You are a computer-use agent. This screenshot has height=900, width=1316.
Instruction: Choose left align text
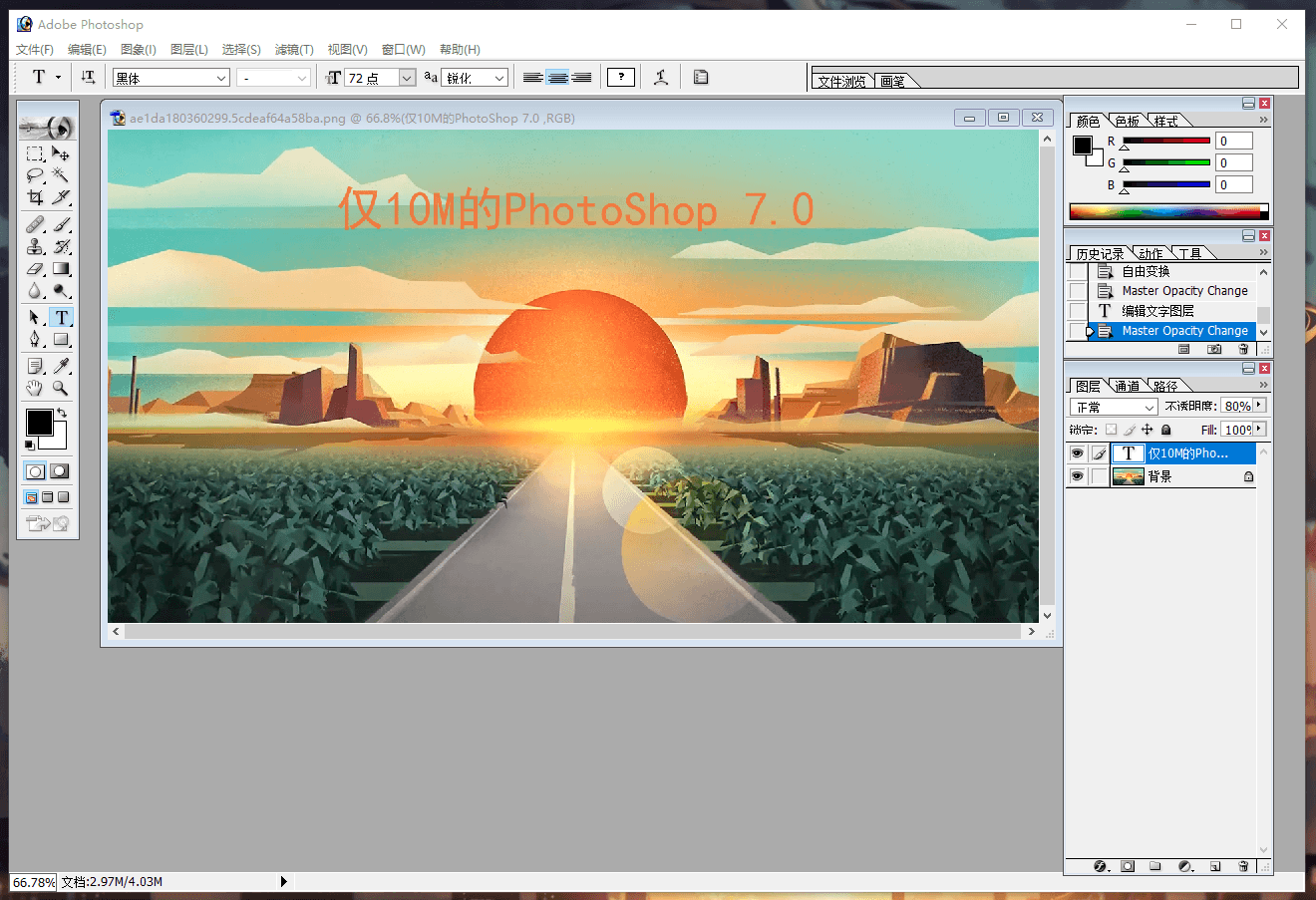pos(533,77)
